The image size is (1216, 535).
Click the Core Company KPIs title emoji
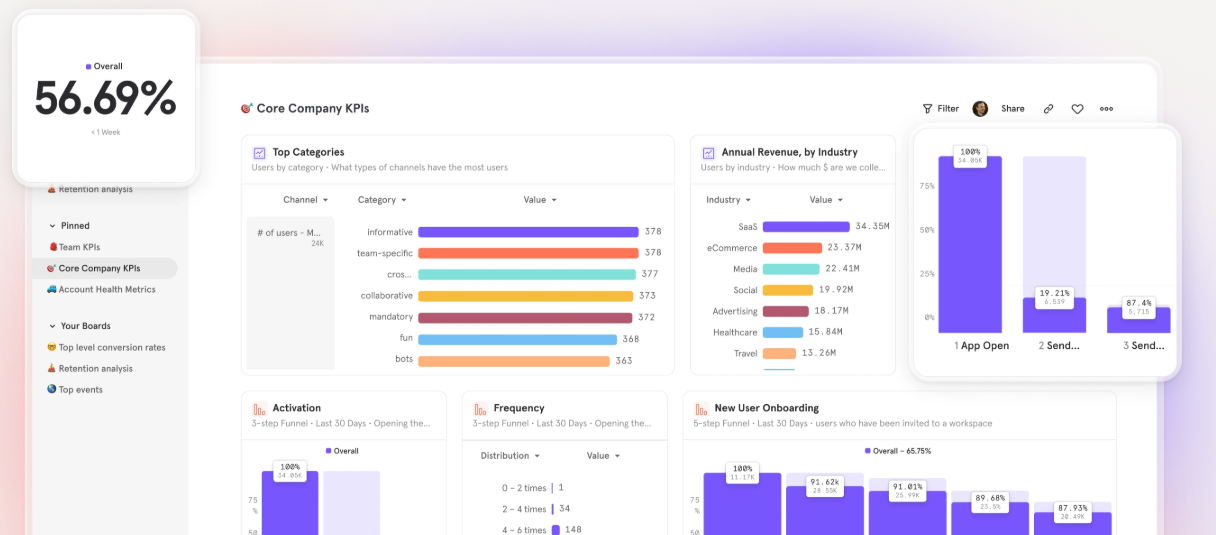pos(246,108)
